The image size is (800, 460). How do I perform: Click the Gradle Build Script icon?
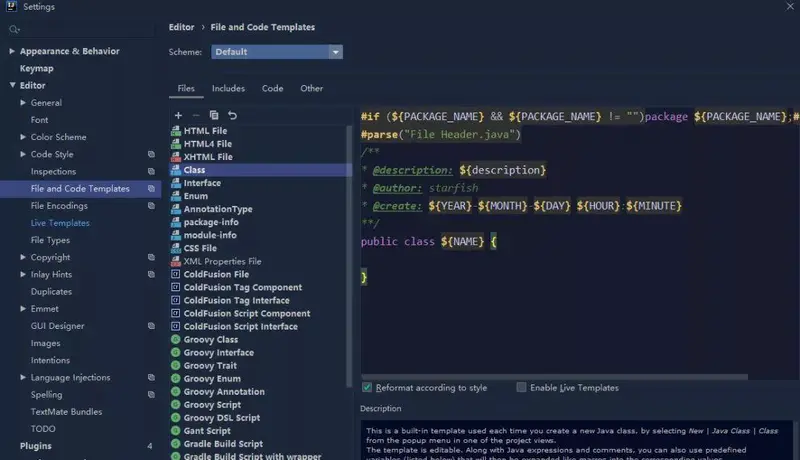[176, 444]
